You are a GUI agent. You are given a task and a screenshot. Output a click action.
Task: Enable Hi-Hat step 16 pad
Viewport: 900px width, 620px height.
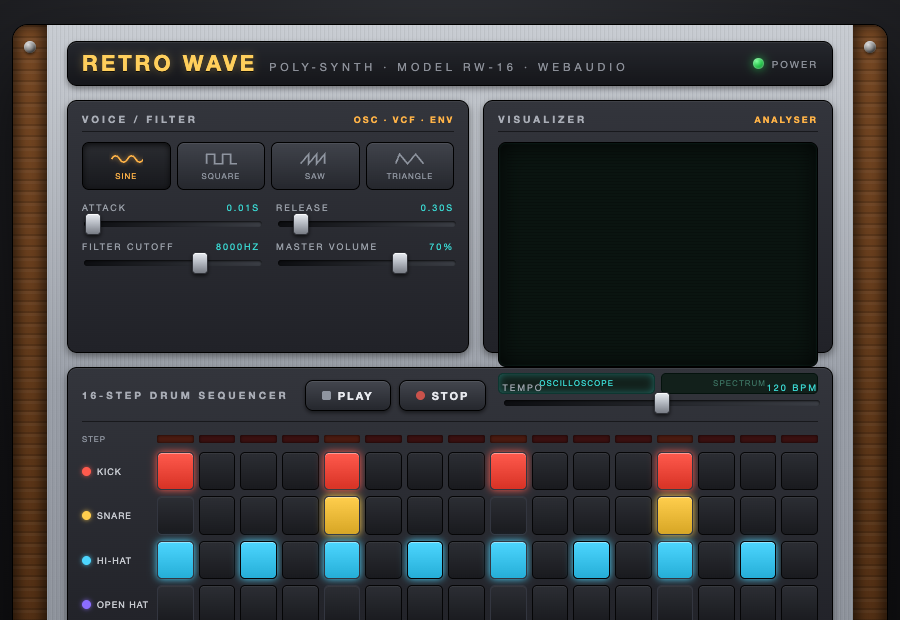[800, 560]
